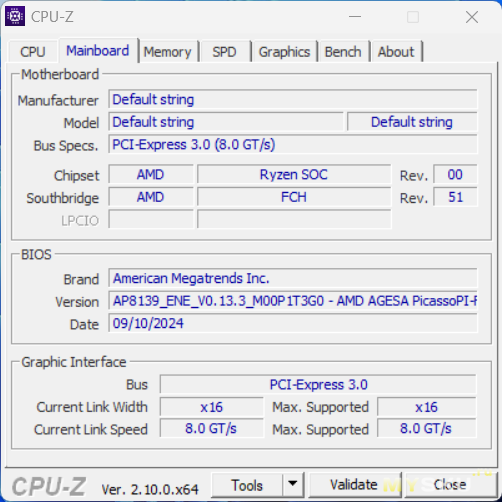Show the About tab
This screenshot has width=502, height=502.
[396, 52]
